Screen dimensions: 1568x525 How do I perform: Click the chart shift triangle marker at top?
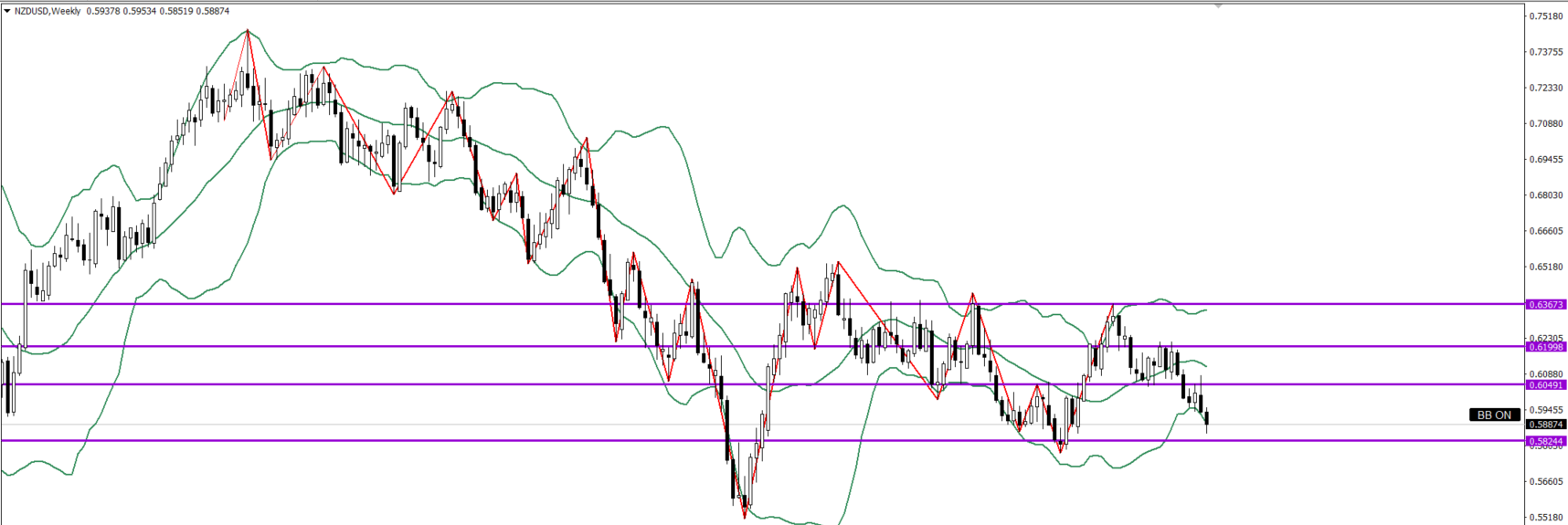[x=1218, y=5]
